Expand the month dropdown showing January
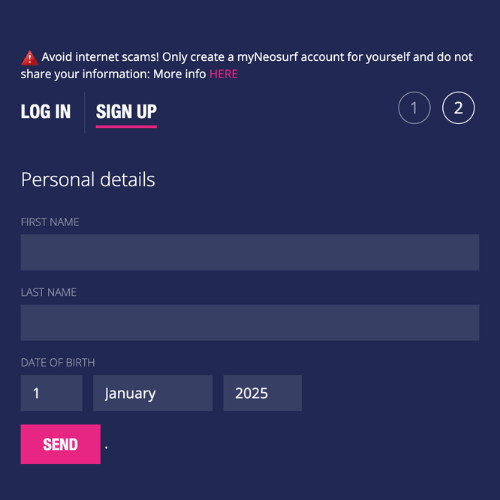This screenshot has width=500, height=500. pos(153,393)
